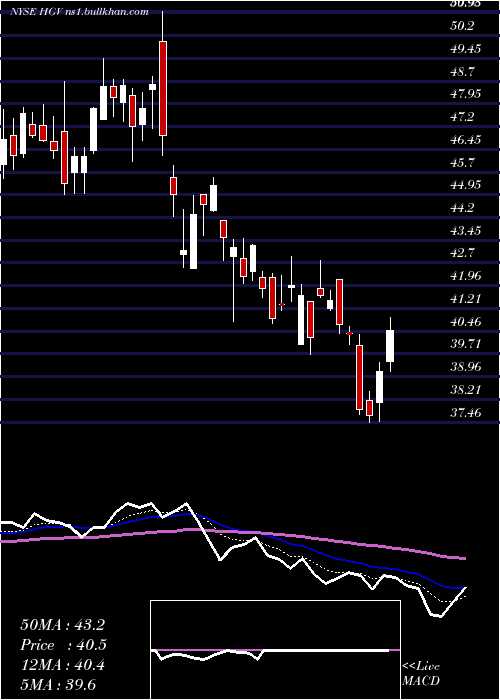Click the pink 50MA line at its right end
The width and height of the screenshot is (500, 700).
[463, 558]
